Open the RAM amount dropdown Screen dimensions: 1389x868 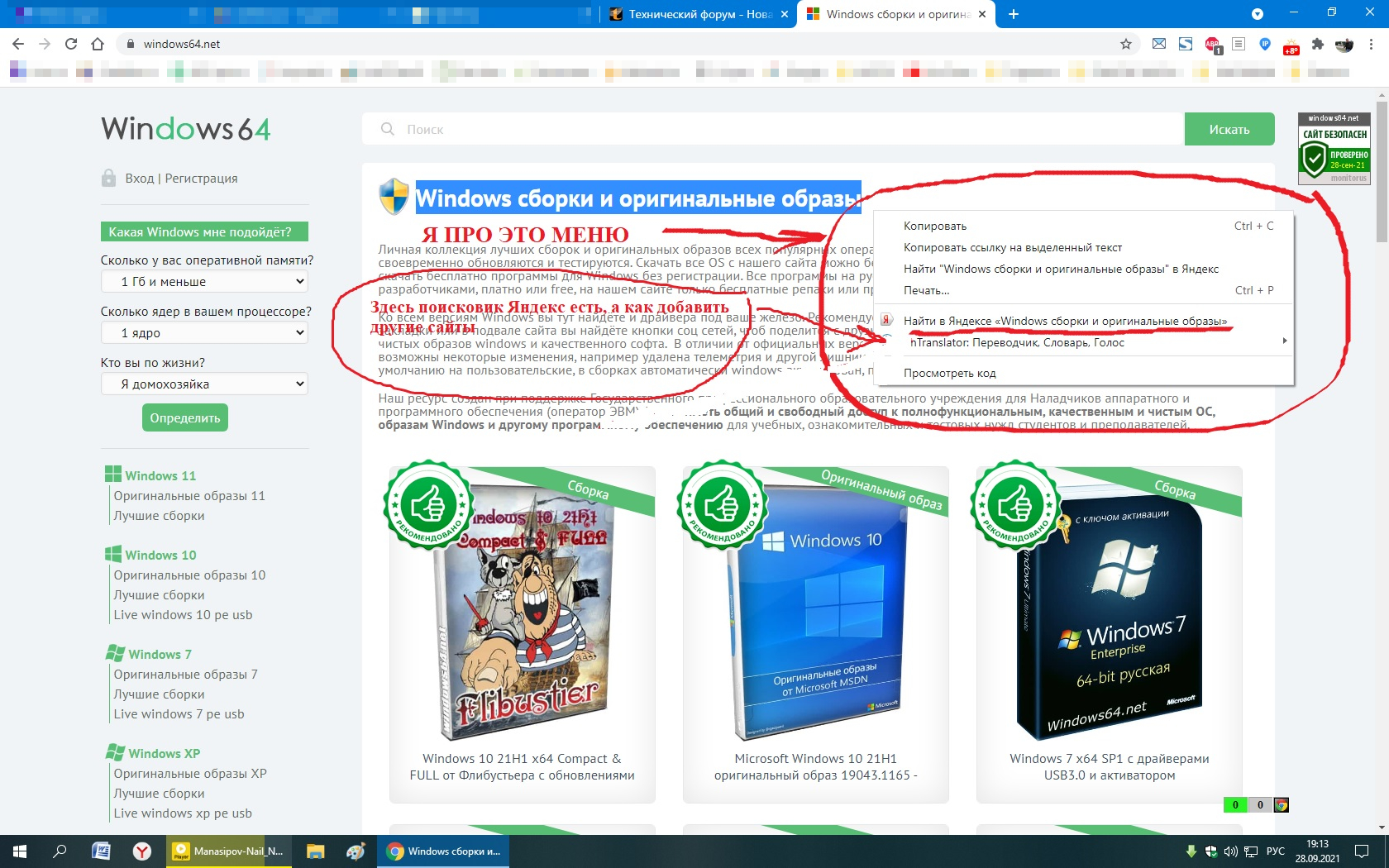pos(204,282)
